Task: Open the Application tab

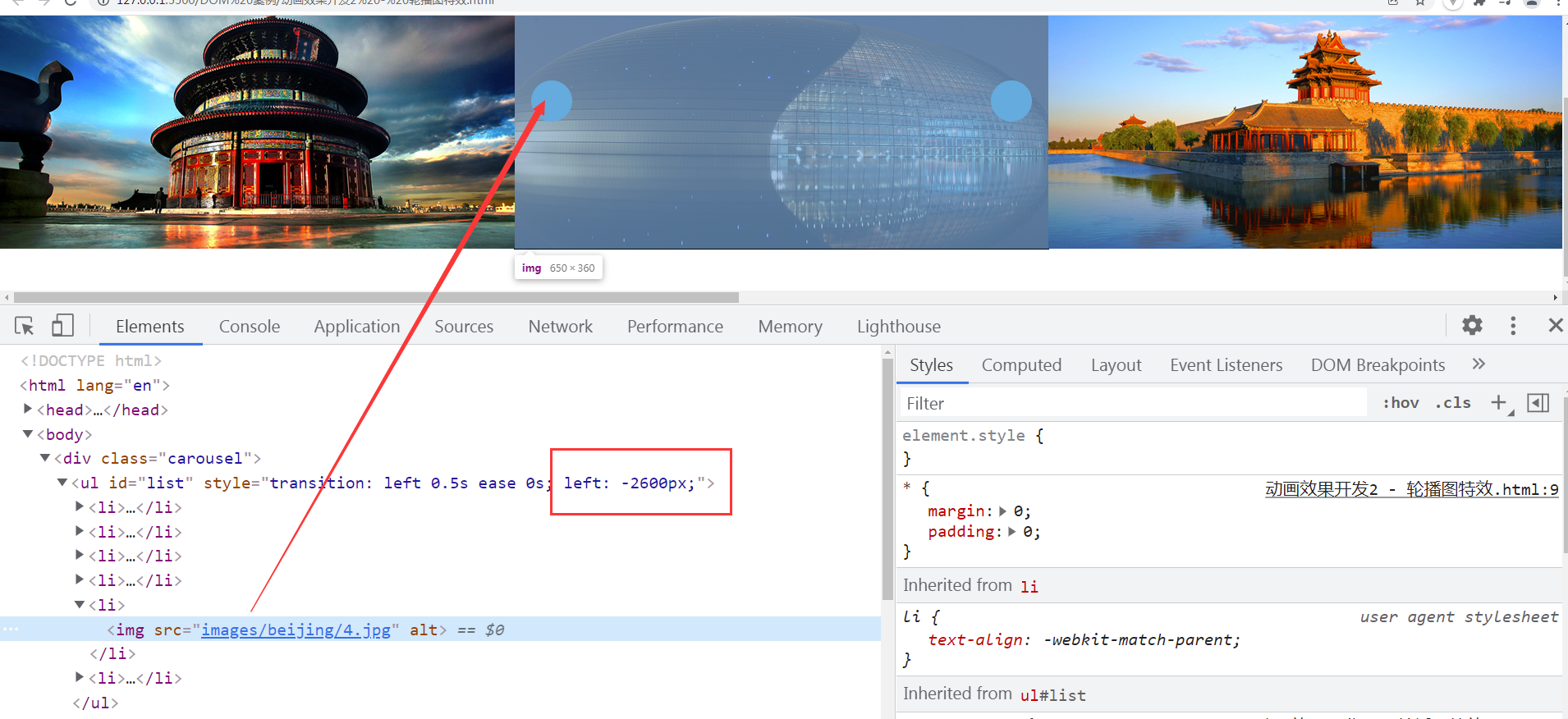Action: tap(357, 327)
